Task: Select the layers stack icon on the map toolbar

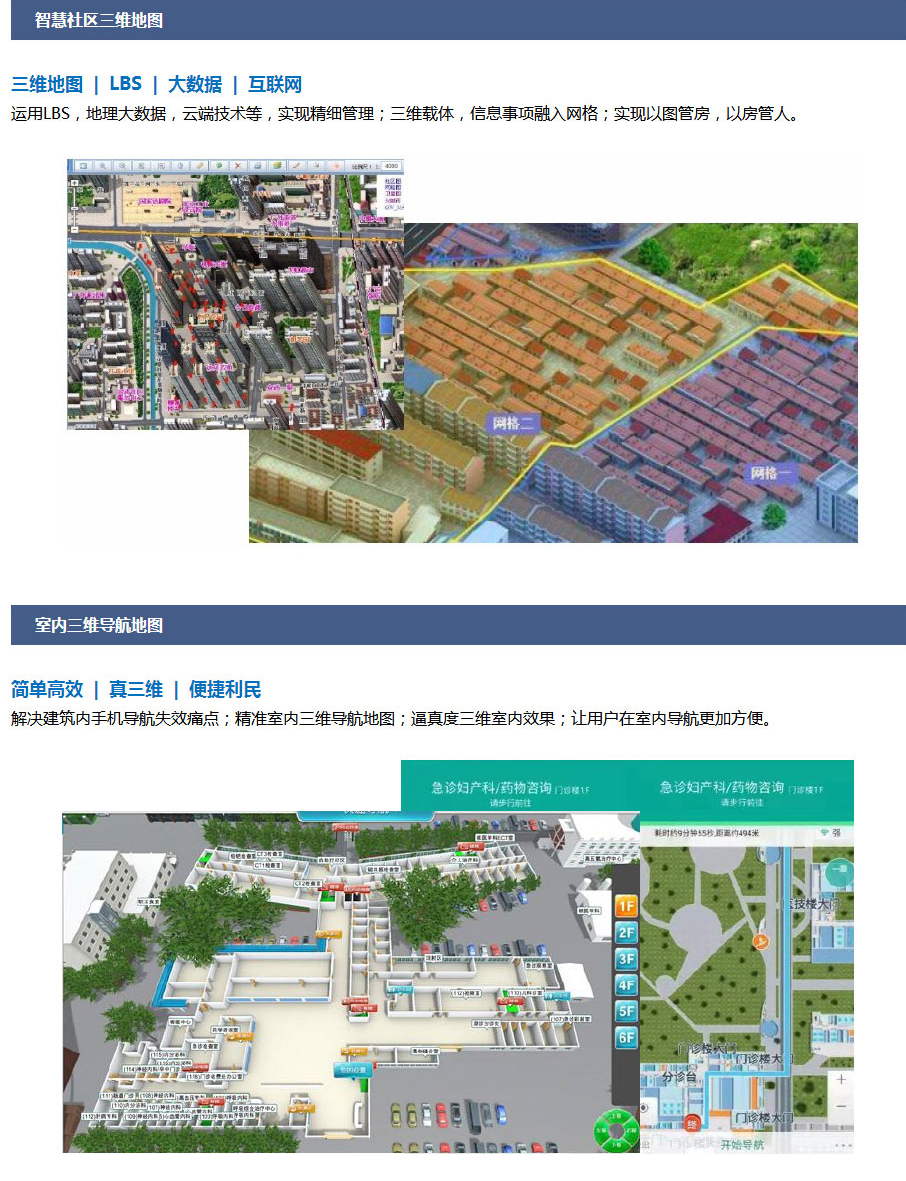Action: [x=277, y=166]
